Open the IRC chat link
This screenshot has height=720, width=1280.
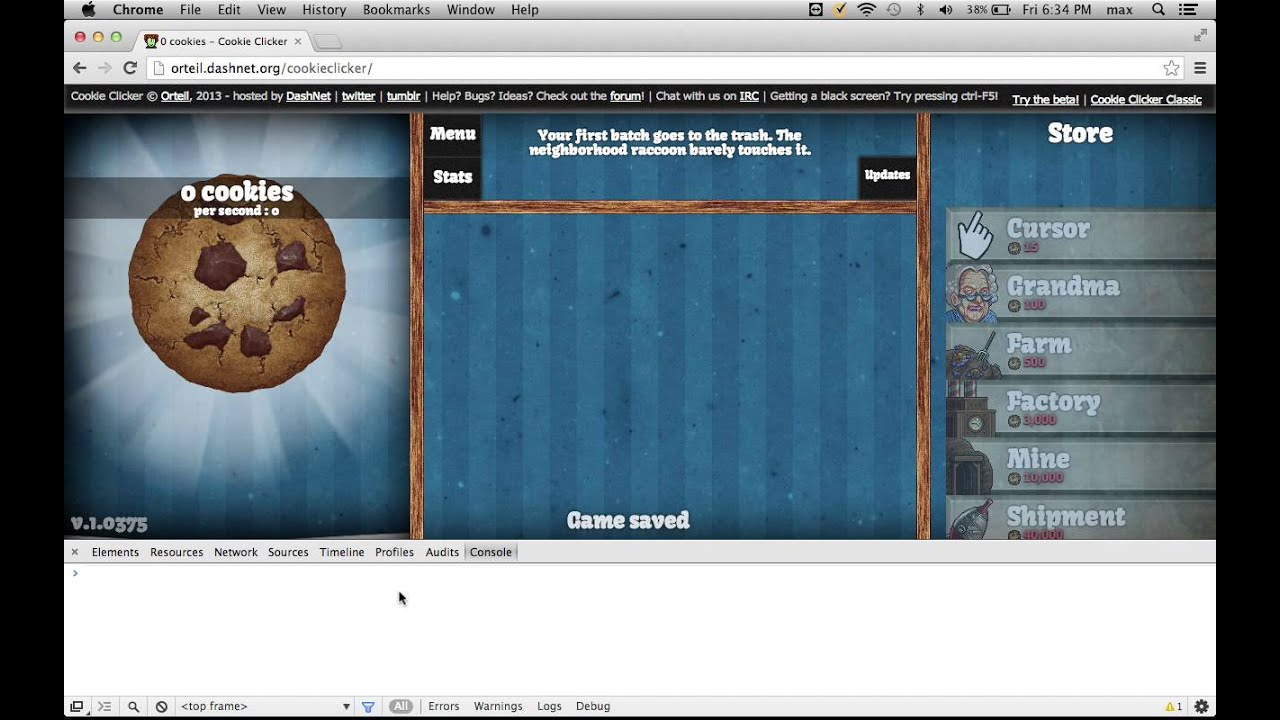pyautogui.click(x=749, y=96)
